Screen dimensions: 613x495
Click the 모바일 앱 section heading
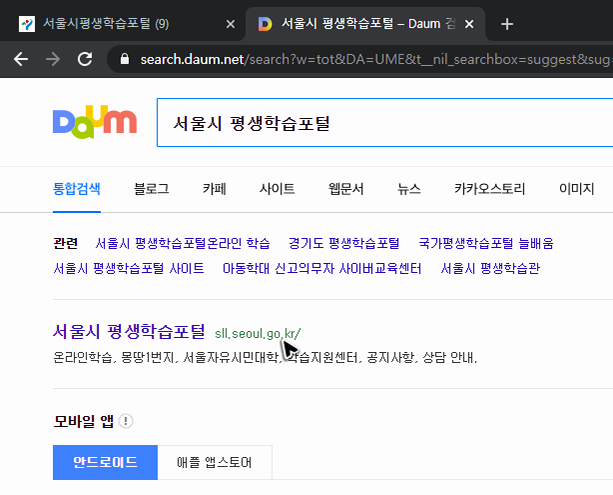pyautogui.click(x=83, y=421)
